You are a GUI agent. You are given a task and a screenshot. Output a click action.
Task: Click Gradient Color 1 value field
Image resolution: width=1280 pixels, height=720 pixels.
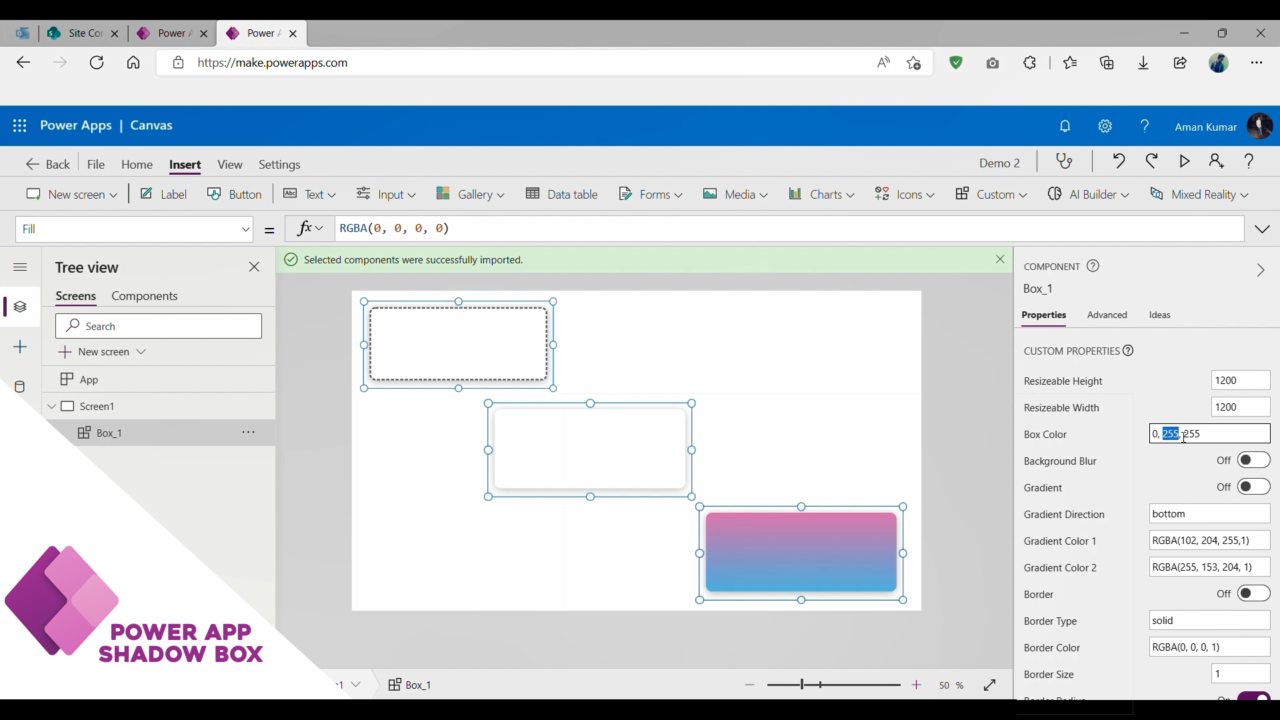1210,541
